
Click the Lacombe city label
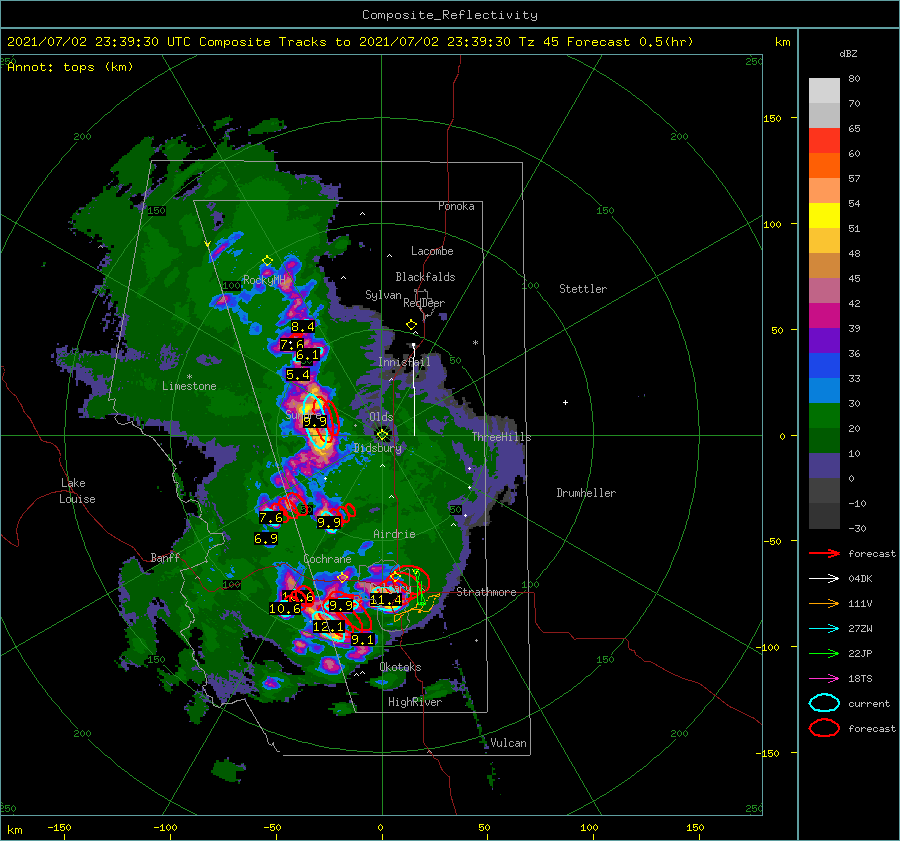pos(432,251)
